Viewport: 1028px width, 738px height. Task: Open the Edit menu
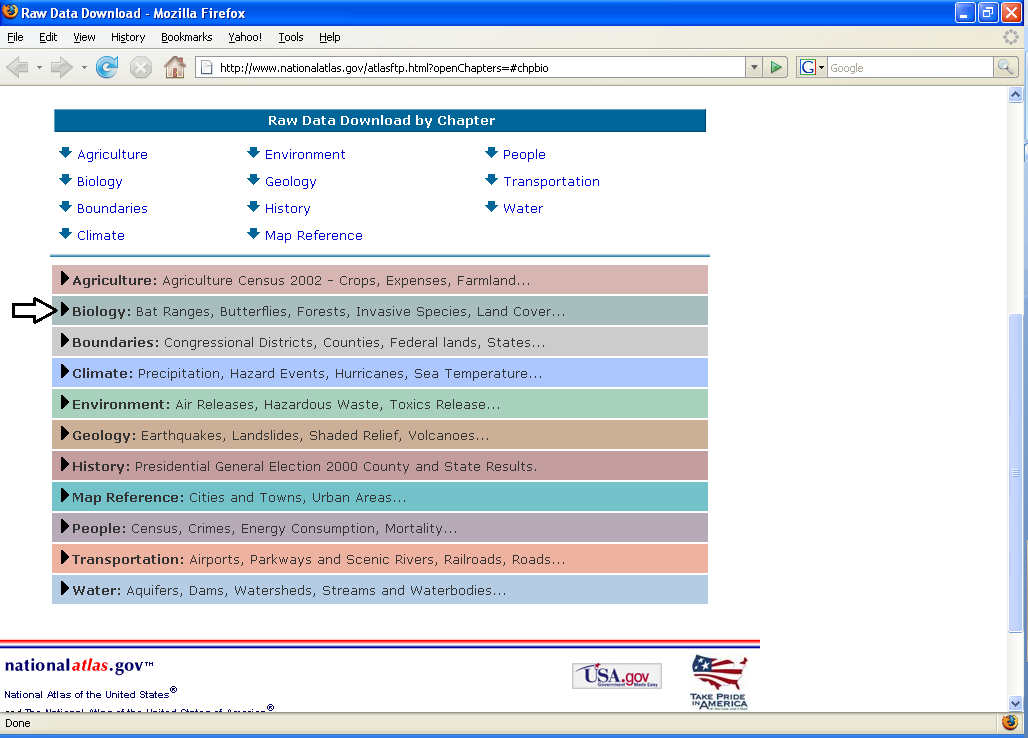tap(48, 37)
